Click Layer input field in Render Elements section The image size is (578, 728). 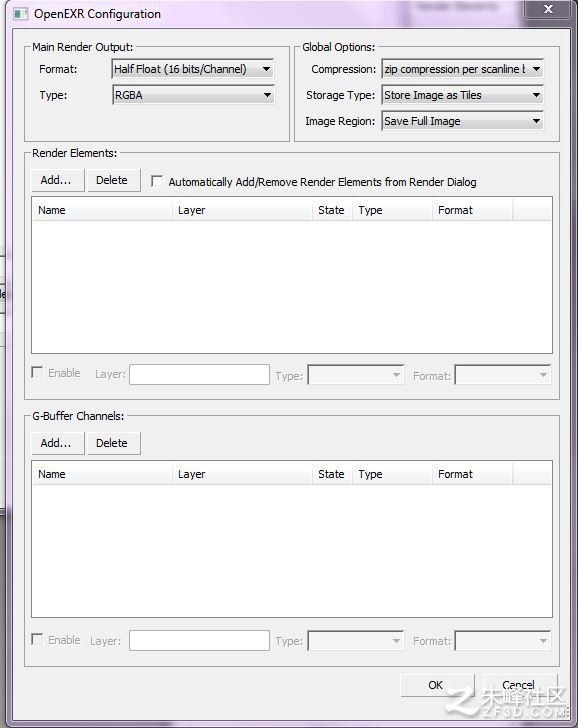pyautogui.click(x=199, y=374)
